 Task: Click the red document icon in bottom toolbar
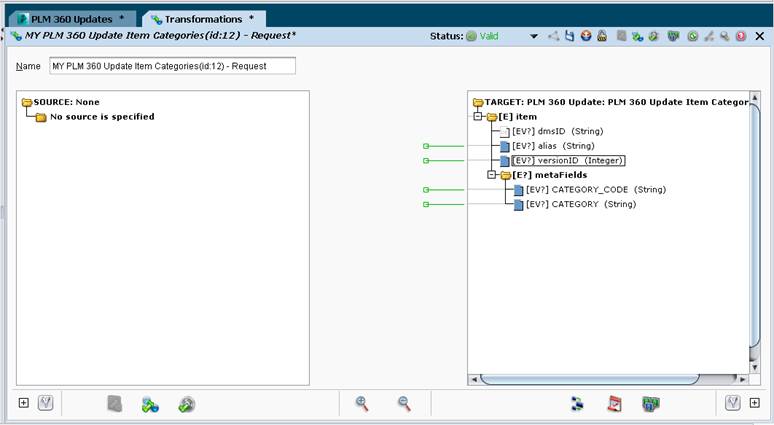pos(614,404)
